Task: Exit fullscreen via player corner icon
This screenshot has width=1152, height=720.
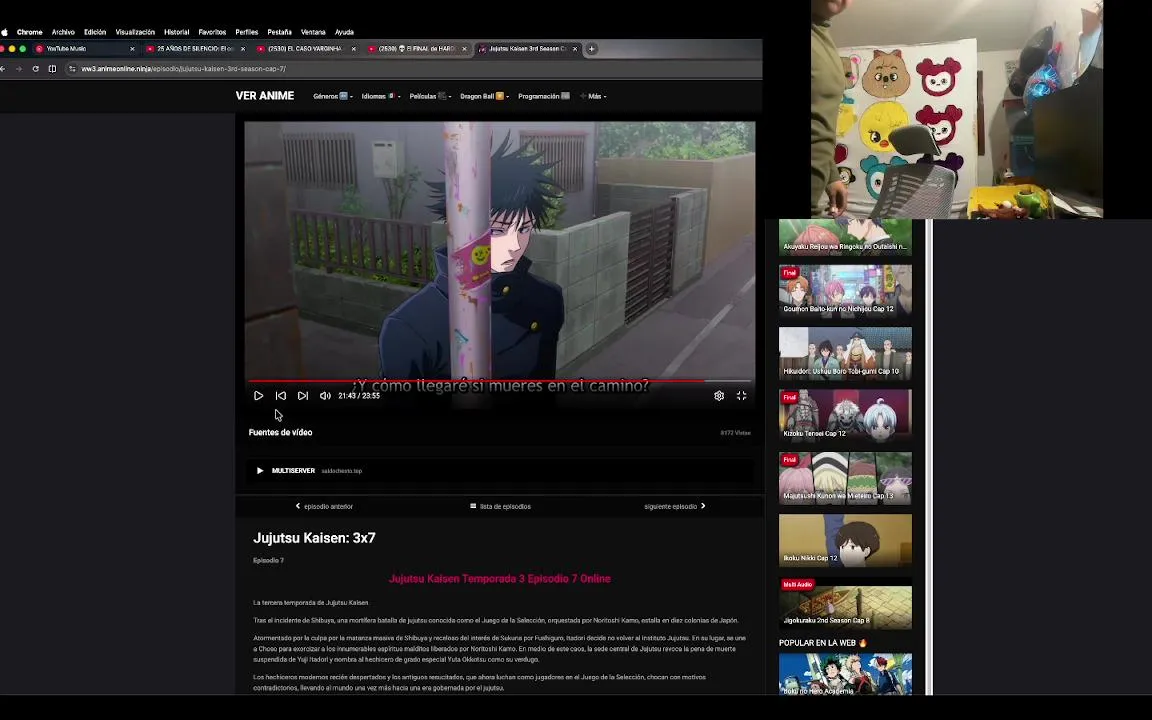Action: tap(741, 395)
